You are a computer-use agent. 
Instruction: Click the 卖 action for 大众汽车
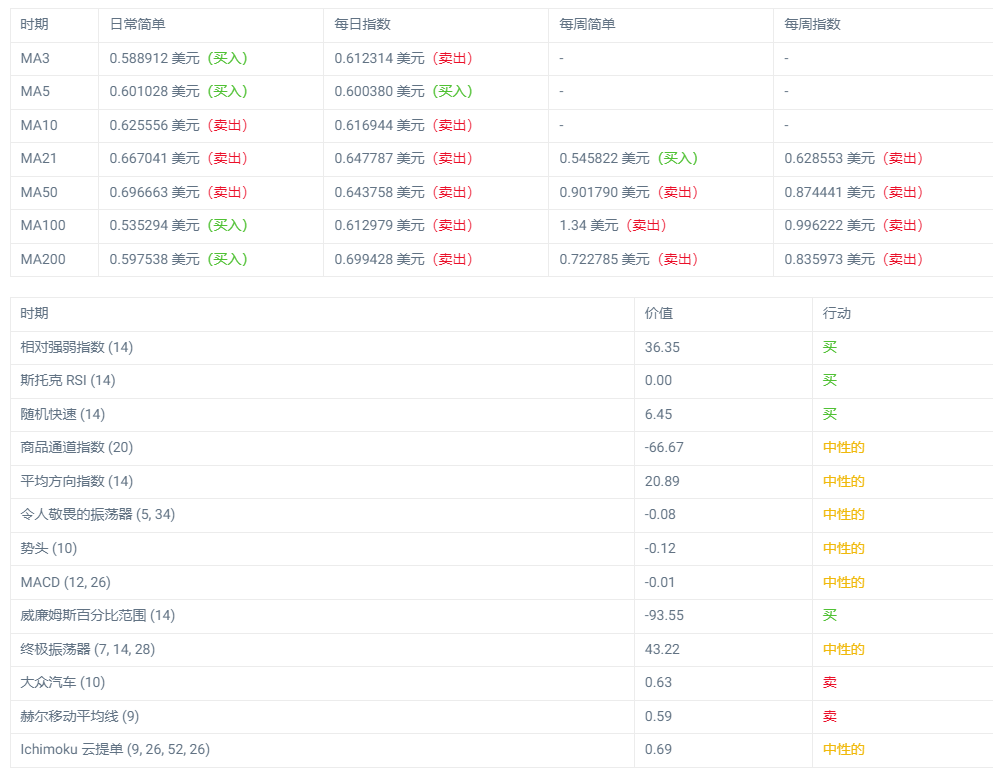click(830, 683)
